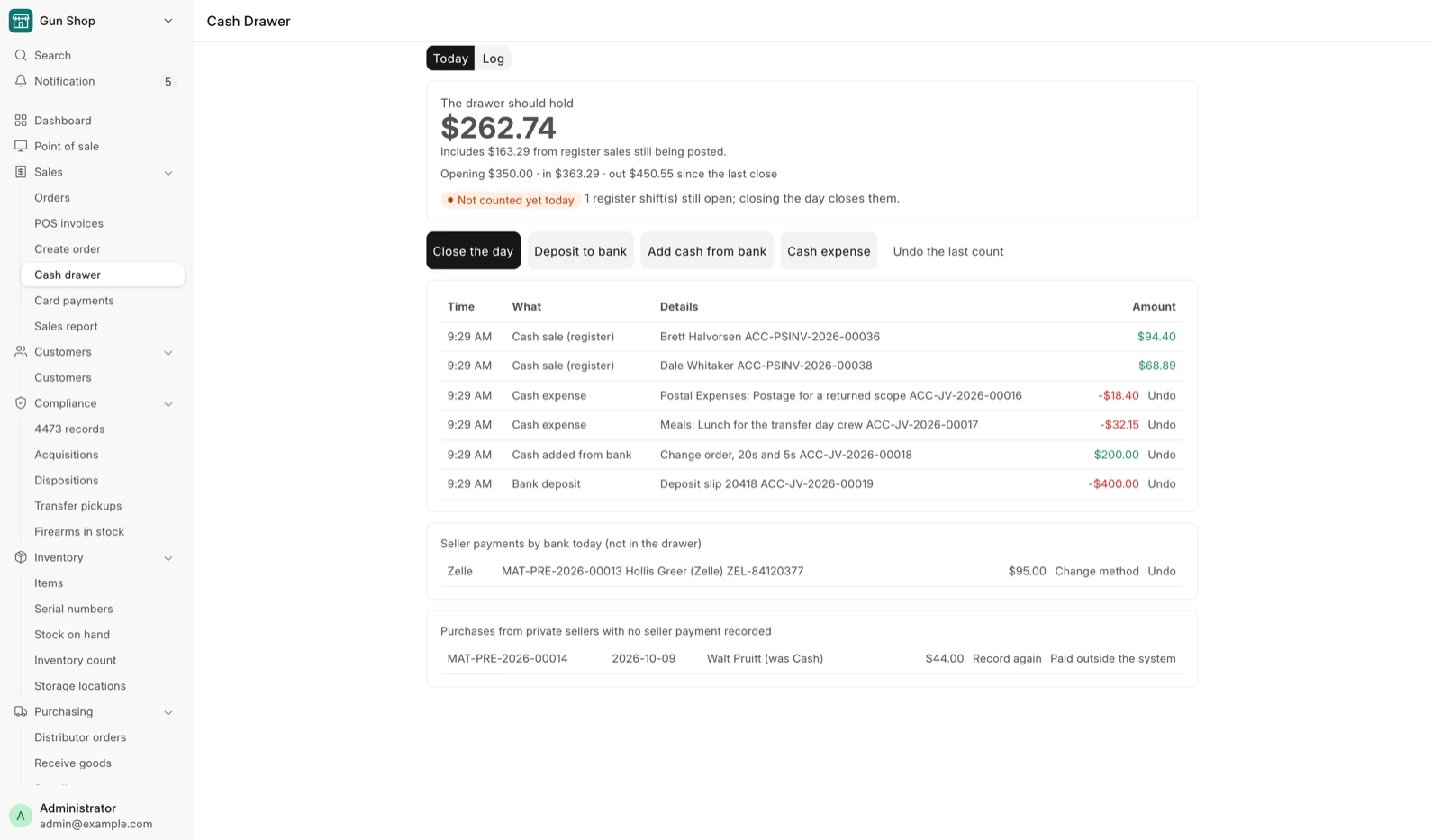
Task: Undo the Postal Expenses cash expense
Action: pos(1162,395)
